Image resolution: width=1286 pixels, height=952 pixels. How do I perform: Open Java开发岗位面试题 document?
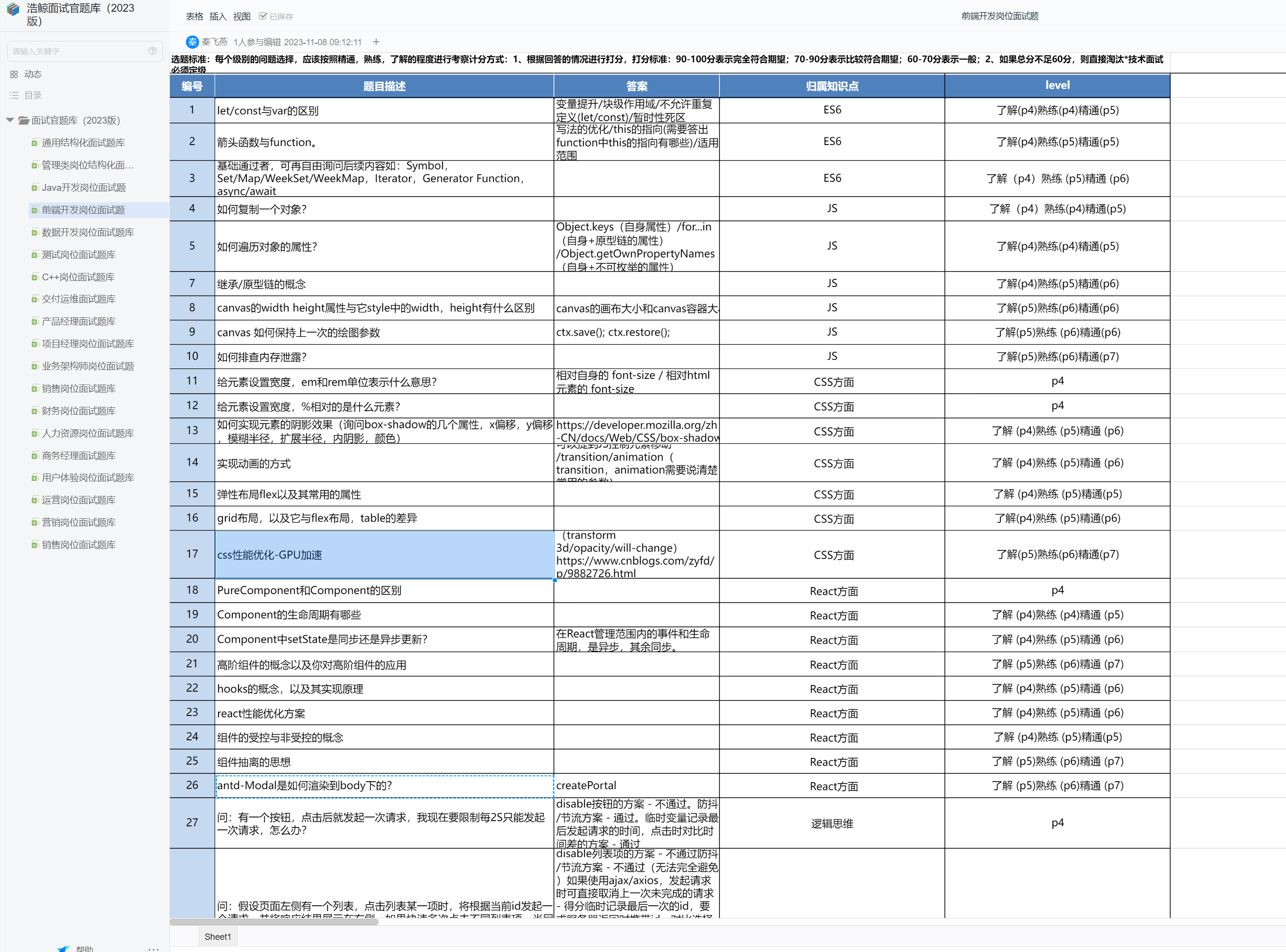tap(84, 187)
